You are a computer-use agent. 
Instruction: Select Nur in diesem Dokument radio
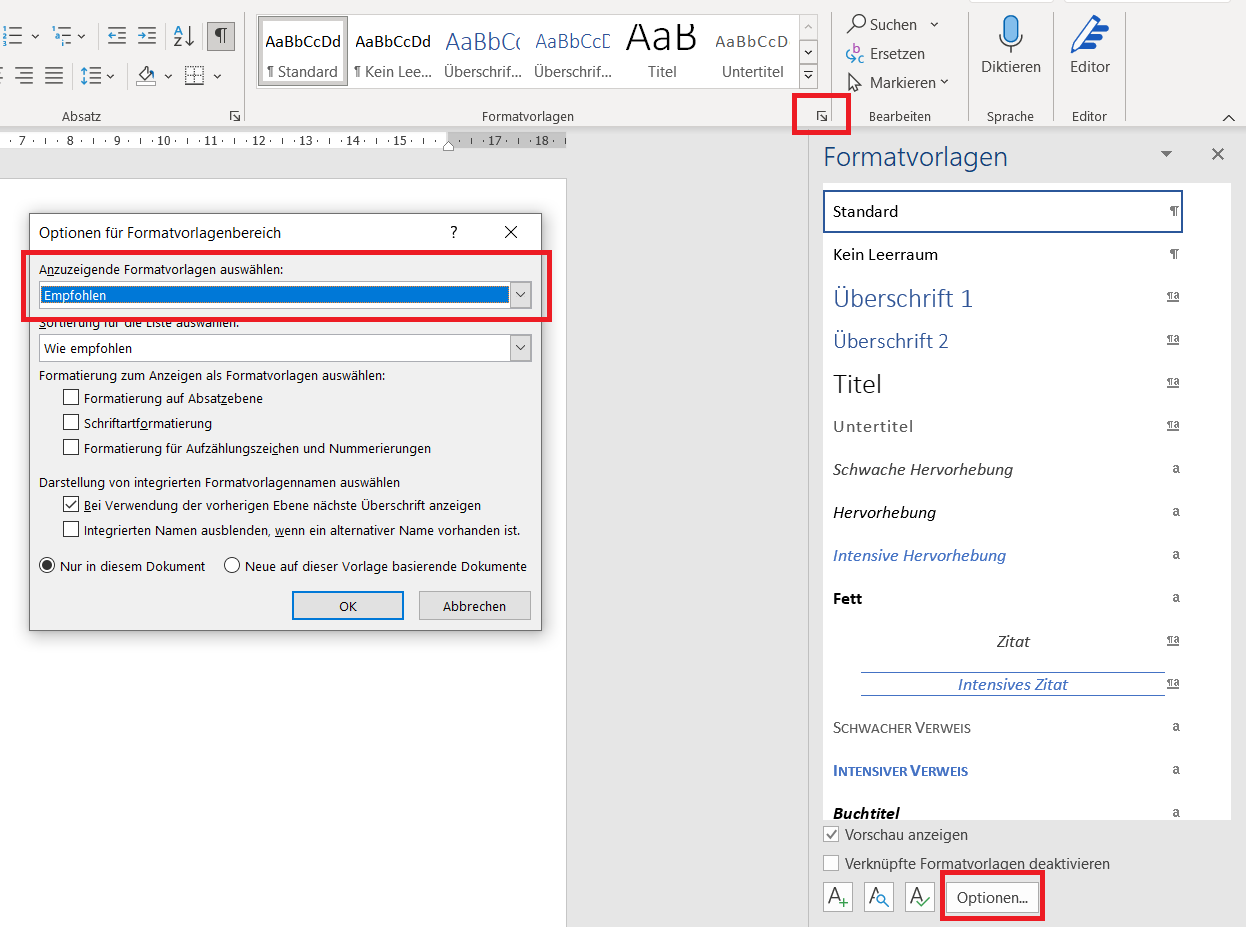pos(47,566)
